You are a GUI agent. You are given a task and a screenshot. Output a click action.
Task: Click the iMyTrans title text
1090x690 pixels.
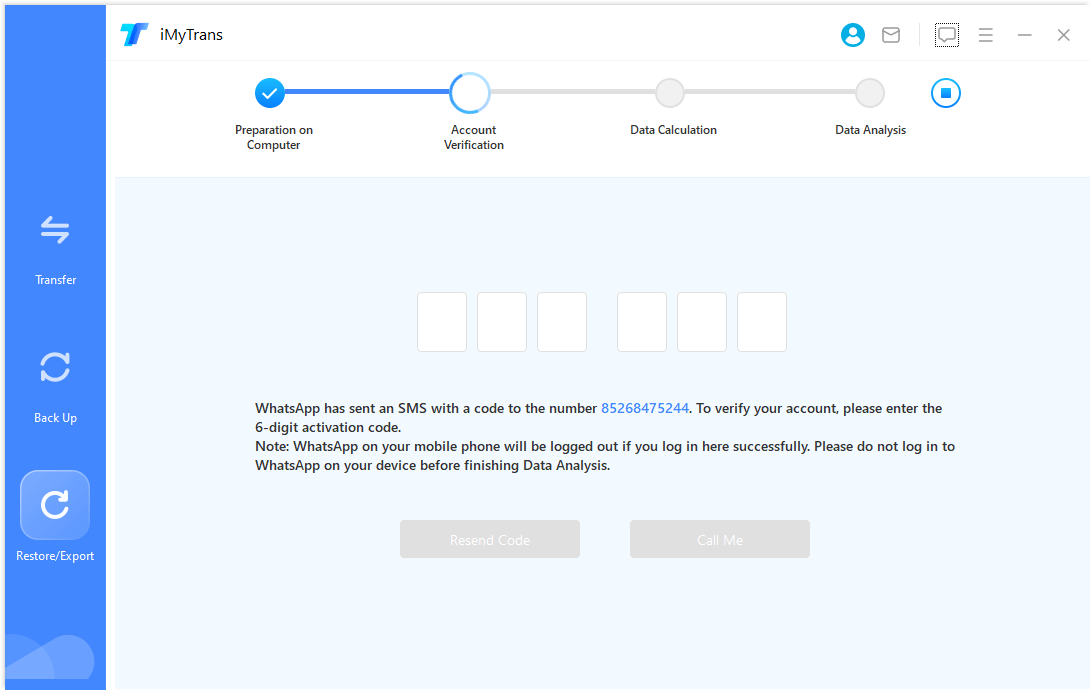[x=191, y=35]
